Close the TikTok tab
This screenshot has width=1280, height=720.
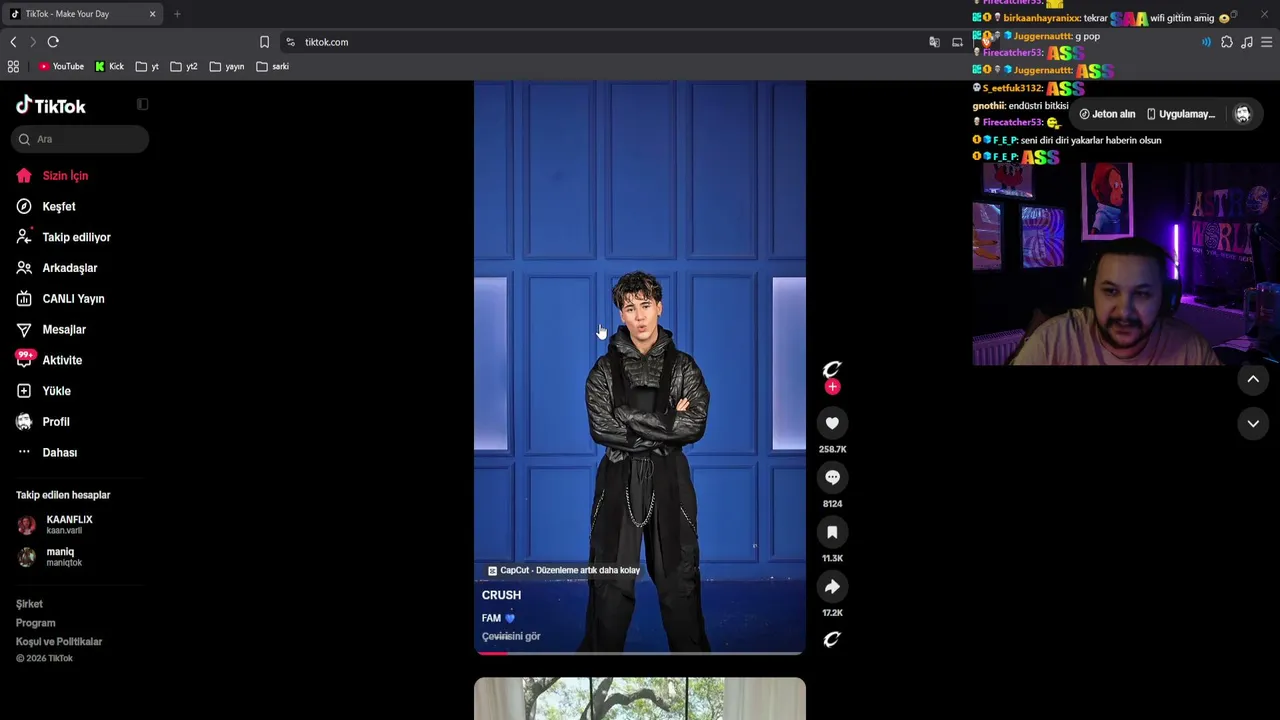pos(152,14)
